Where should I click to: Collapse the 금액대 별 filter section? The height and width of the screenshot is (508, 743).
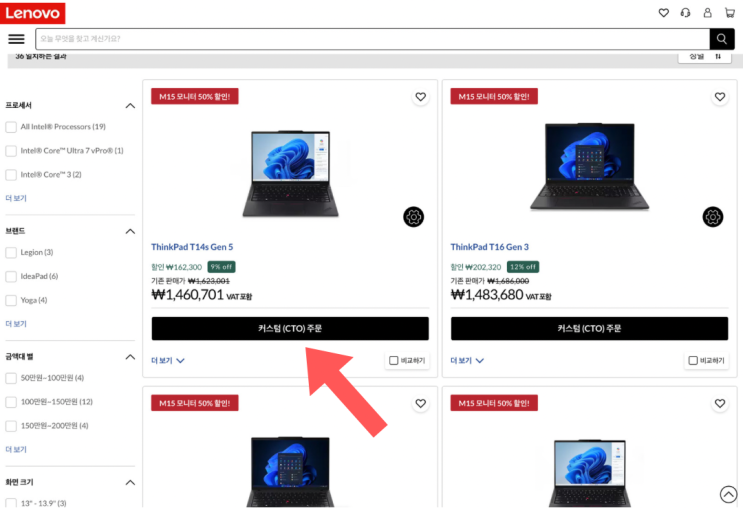(130, 357)
